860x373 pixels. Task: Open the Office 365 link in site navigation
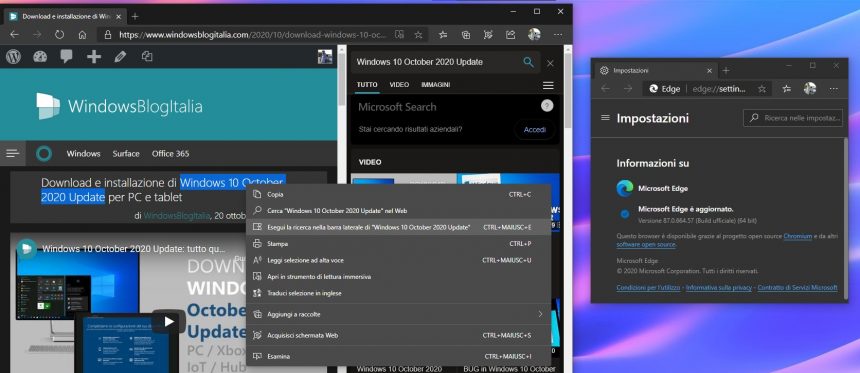pyautogui.click(x=171, y=154)
